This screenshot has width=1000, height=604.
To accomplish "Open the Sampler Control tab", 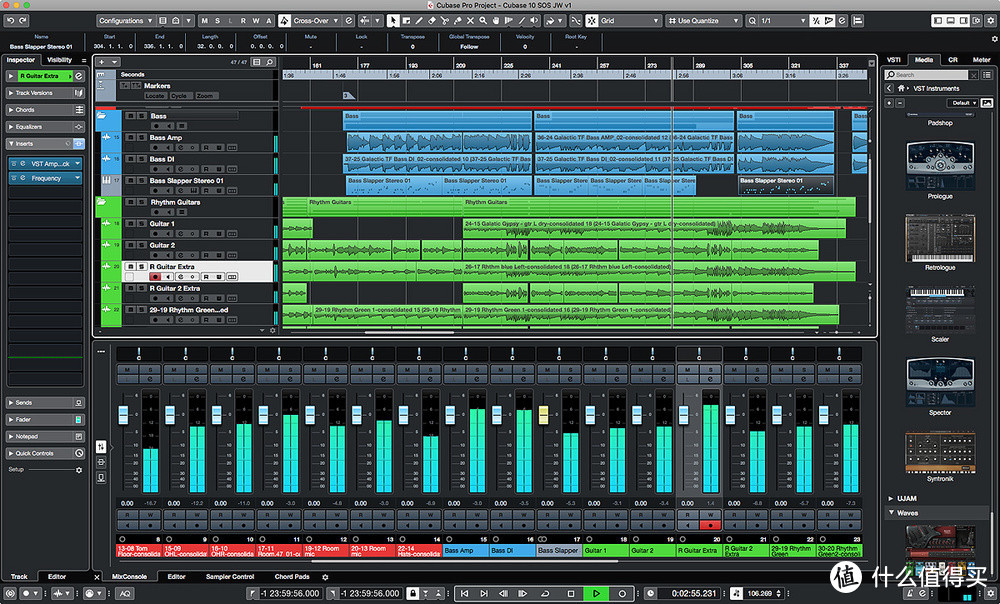I will click(230, 577).
